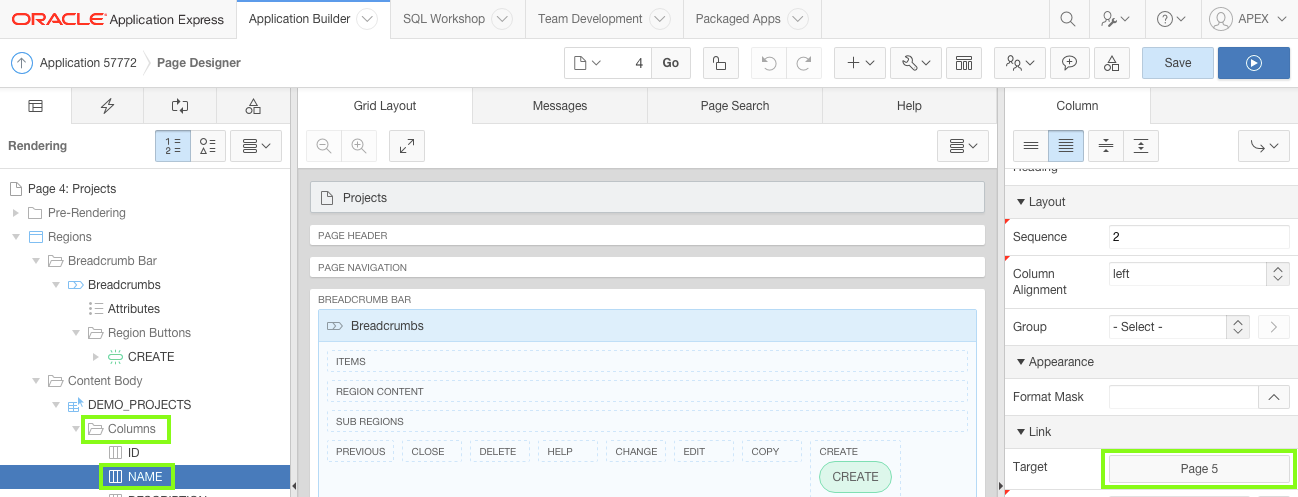Screen dimensions: 1298x497
Task: Toggle Show Common properties in Column pane
Action: [1031, 146]
